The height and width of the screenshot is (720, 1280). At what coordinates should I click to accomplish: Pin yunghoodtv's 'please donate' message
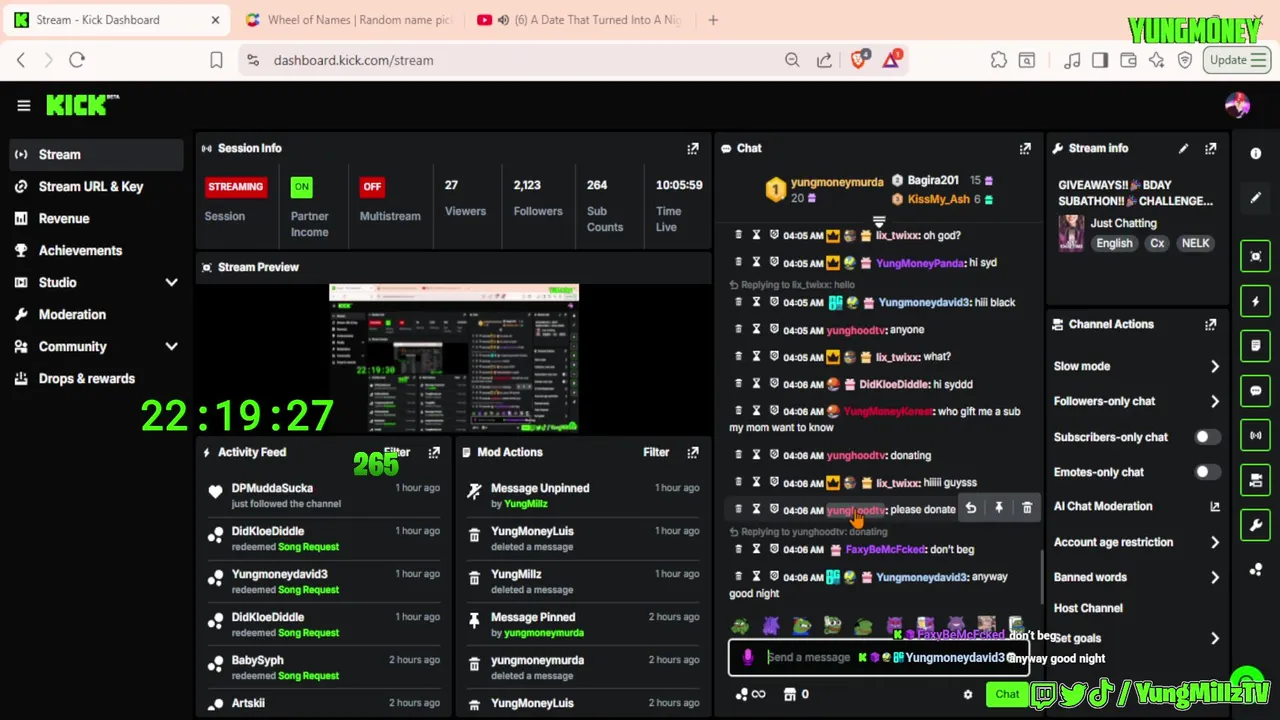(998, 508)
